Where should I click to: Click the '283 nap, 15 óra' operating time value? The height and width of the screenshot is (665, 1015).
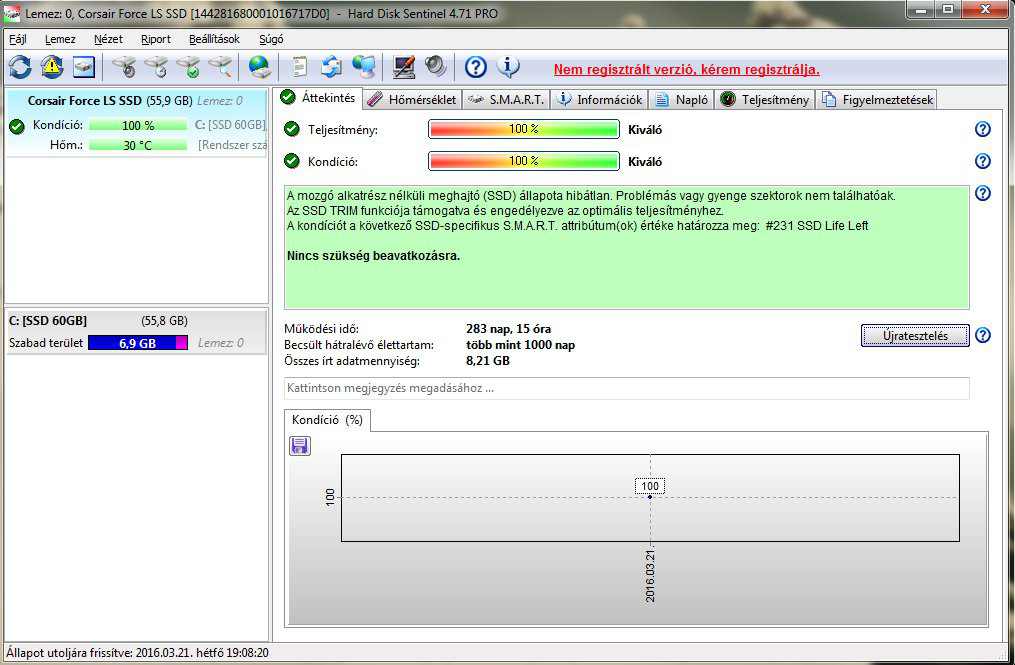pos(509,329)
